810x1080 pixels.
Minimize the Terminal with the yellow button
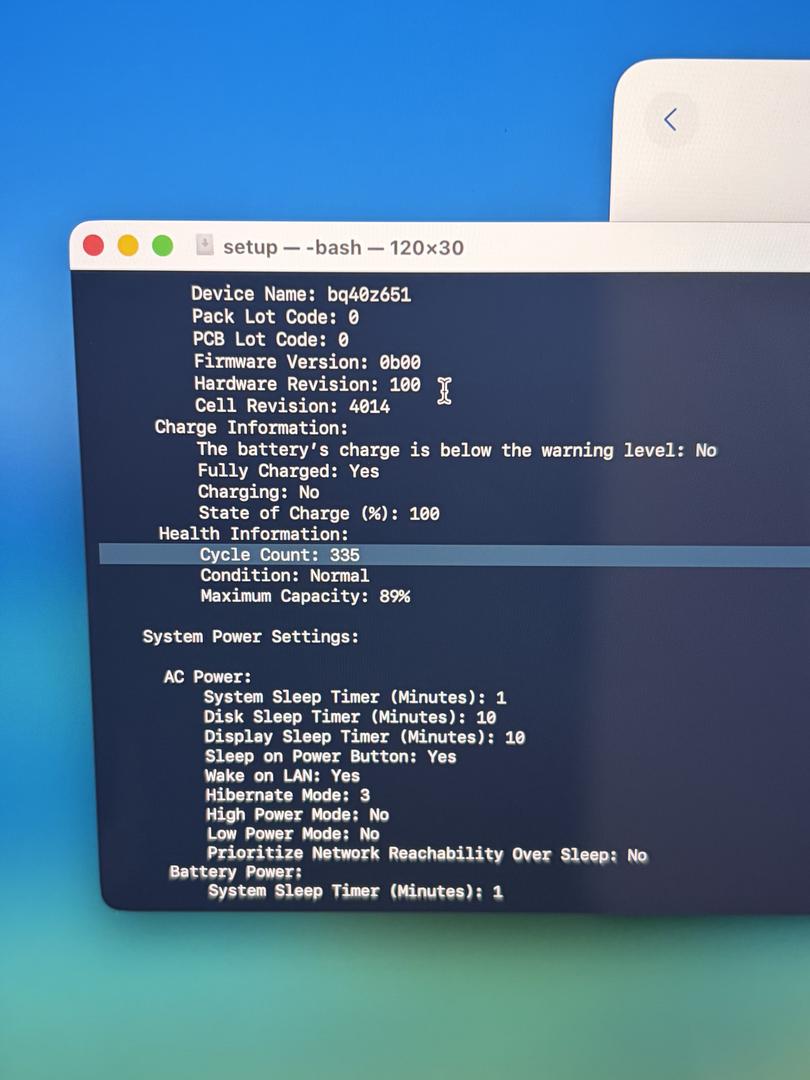coord(128,246)
